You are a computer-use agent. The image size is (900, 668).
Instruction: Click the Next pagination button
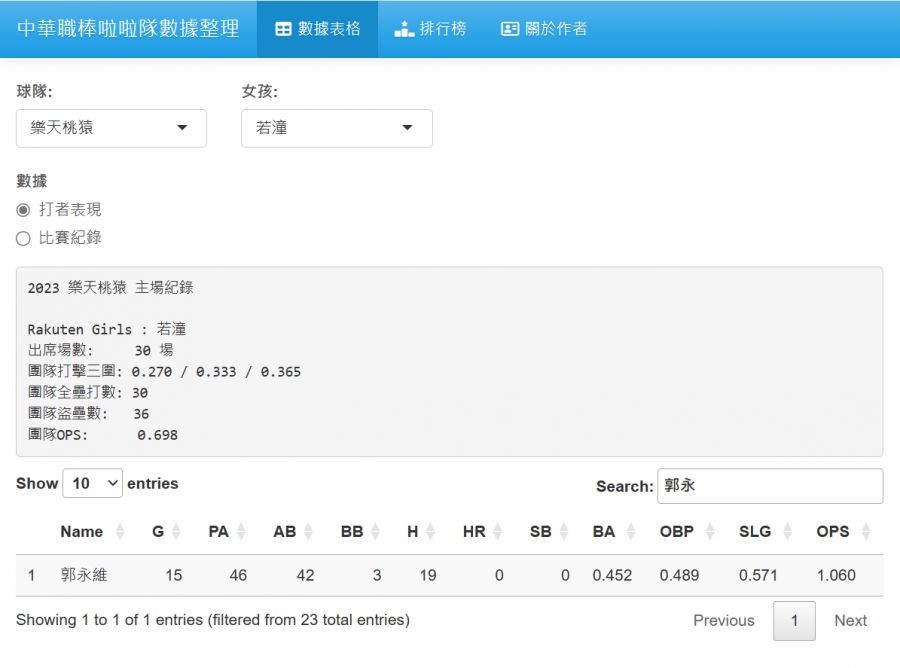point(850,620)
